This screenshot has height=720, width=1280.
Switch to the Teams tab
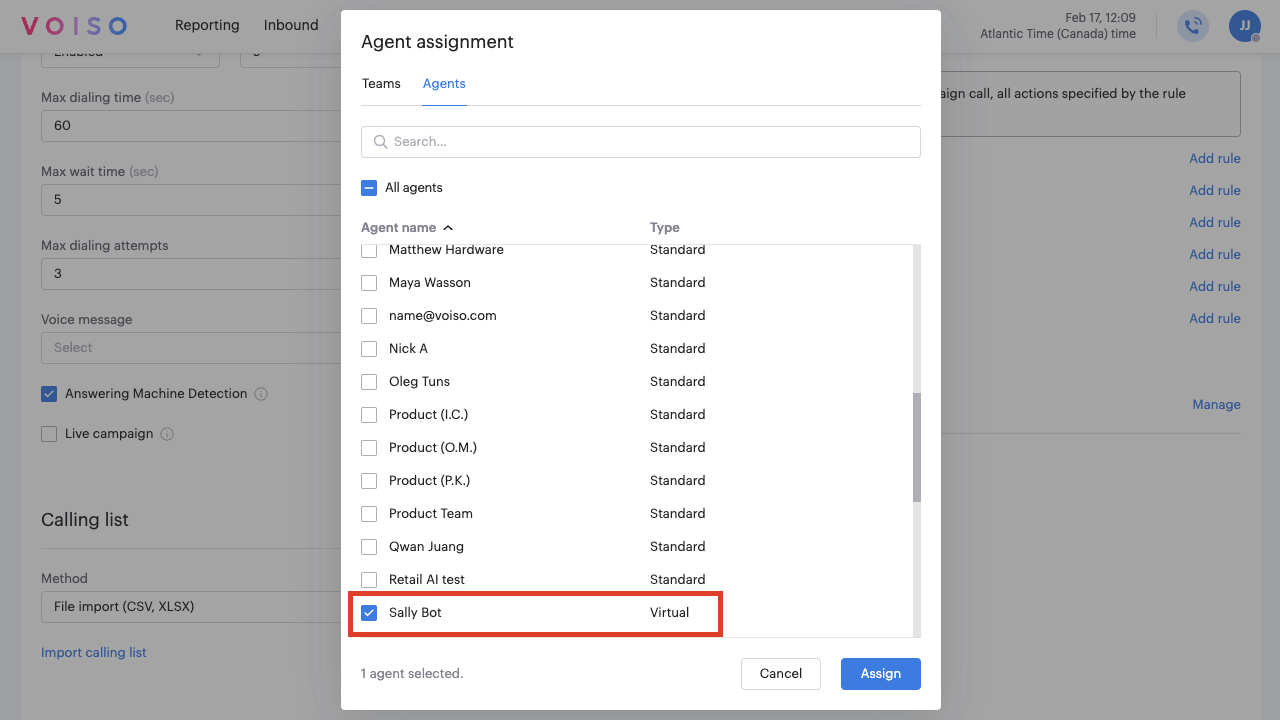(x=381, y=83)
